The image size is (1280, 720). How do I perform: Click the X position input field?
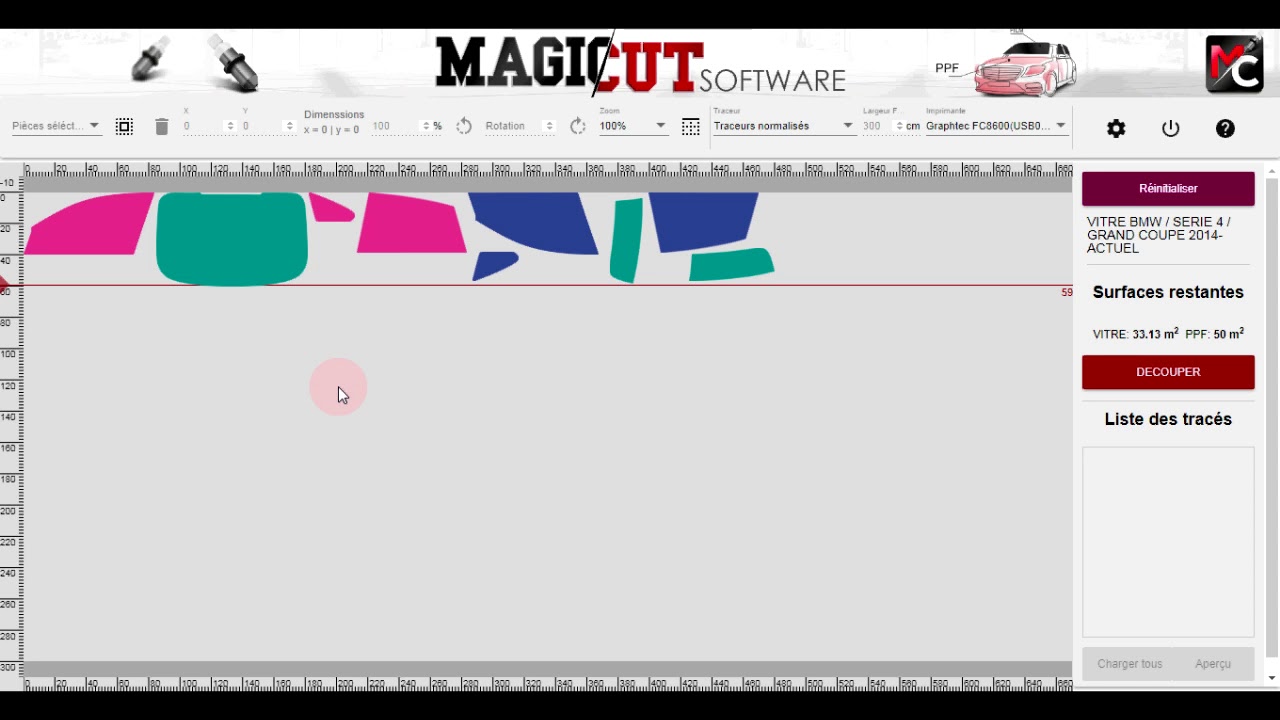tap(204, 126)
